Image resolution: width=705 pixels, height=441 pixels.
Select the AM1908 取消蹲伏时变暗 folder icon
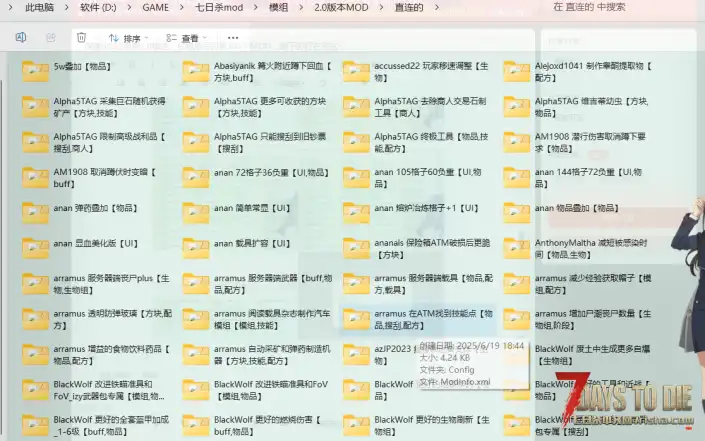[35, 178]
